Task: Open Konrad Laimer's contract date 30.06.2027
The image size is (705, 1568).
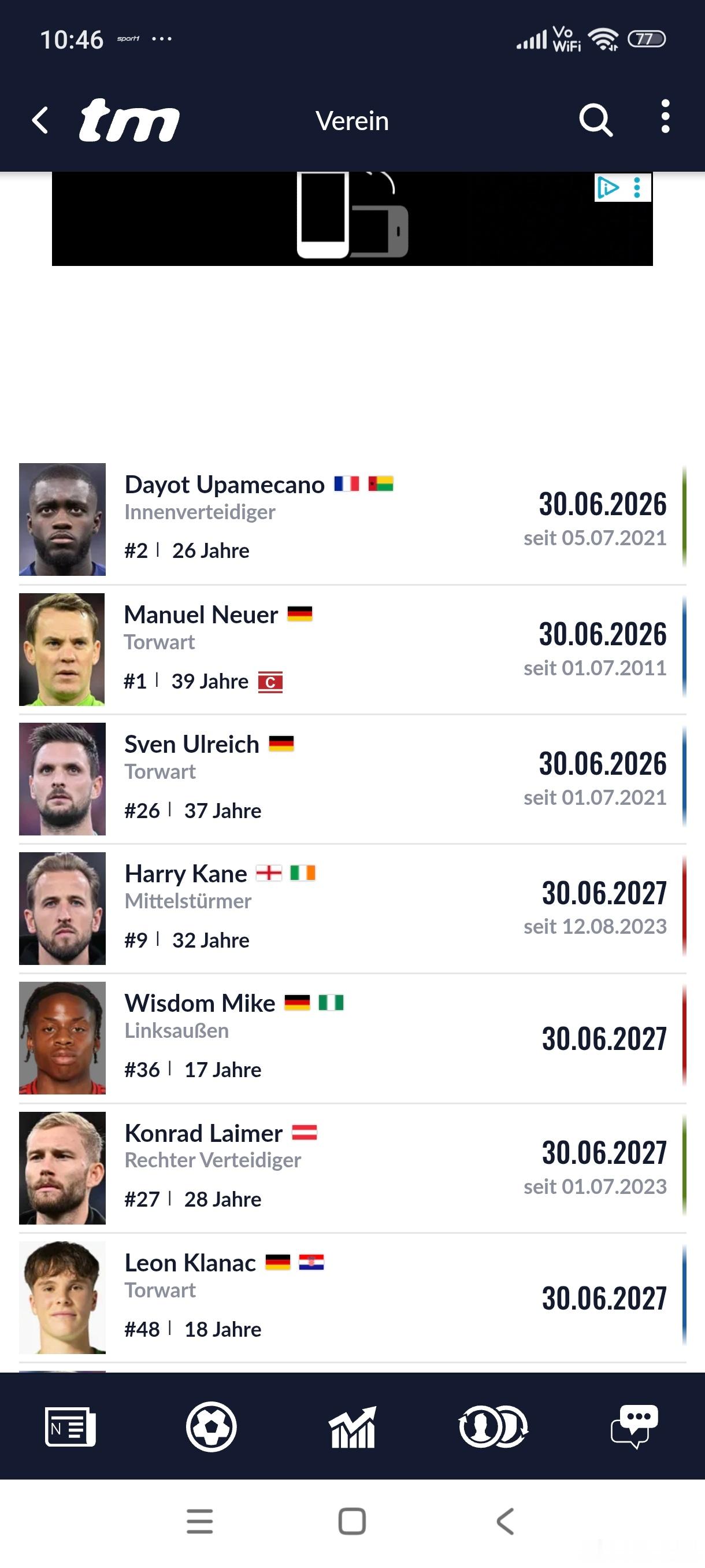Action: click(603, 1152)
